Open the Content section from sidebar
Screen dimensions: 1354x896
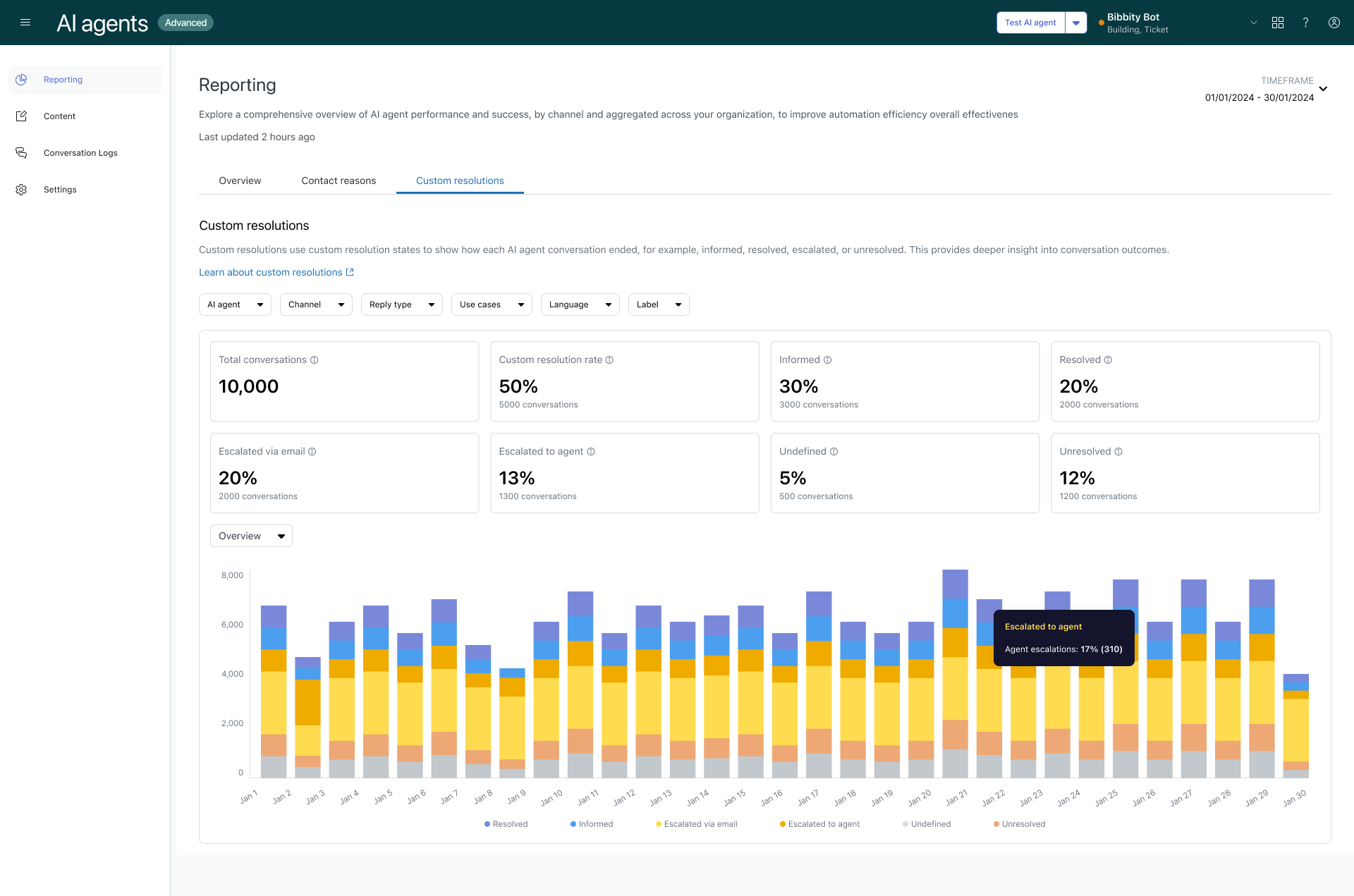tap(59, 116)
